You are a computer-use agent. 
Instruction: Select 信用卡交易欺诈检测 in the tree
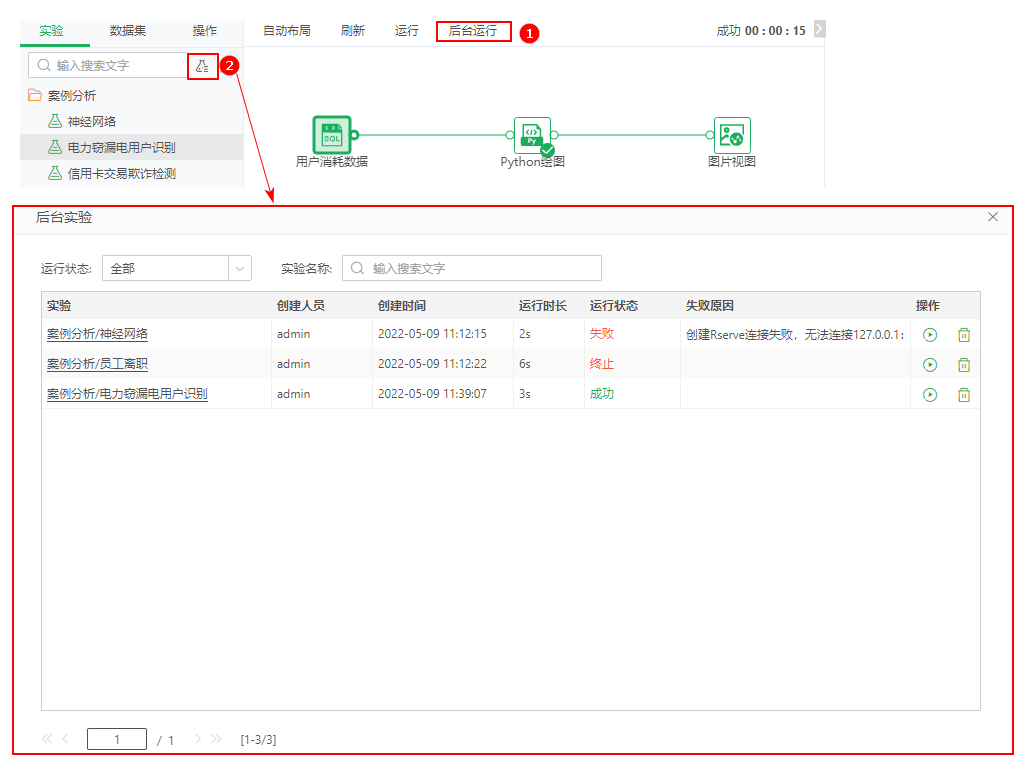121,174
